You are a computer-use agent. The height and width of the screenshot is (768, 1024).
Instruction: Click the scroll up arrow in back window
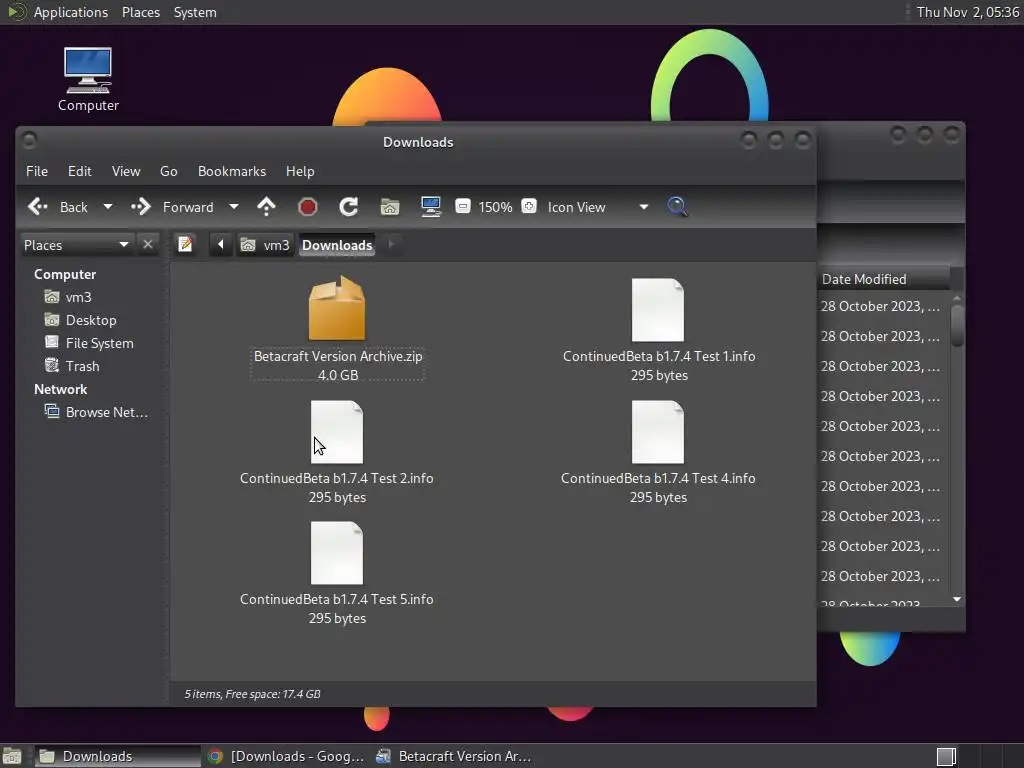point(957,298)
